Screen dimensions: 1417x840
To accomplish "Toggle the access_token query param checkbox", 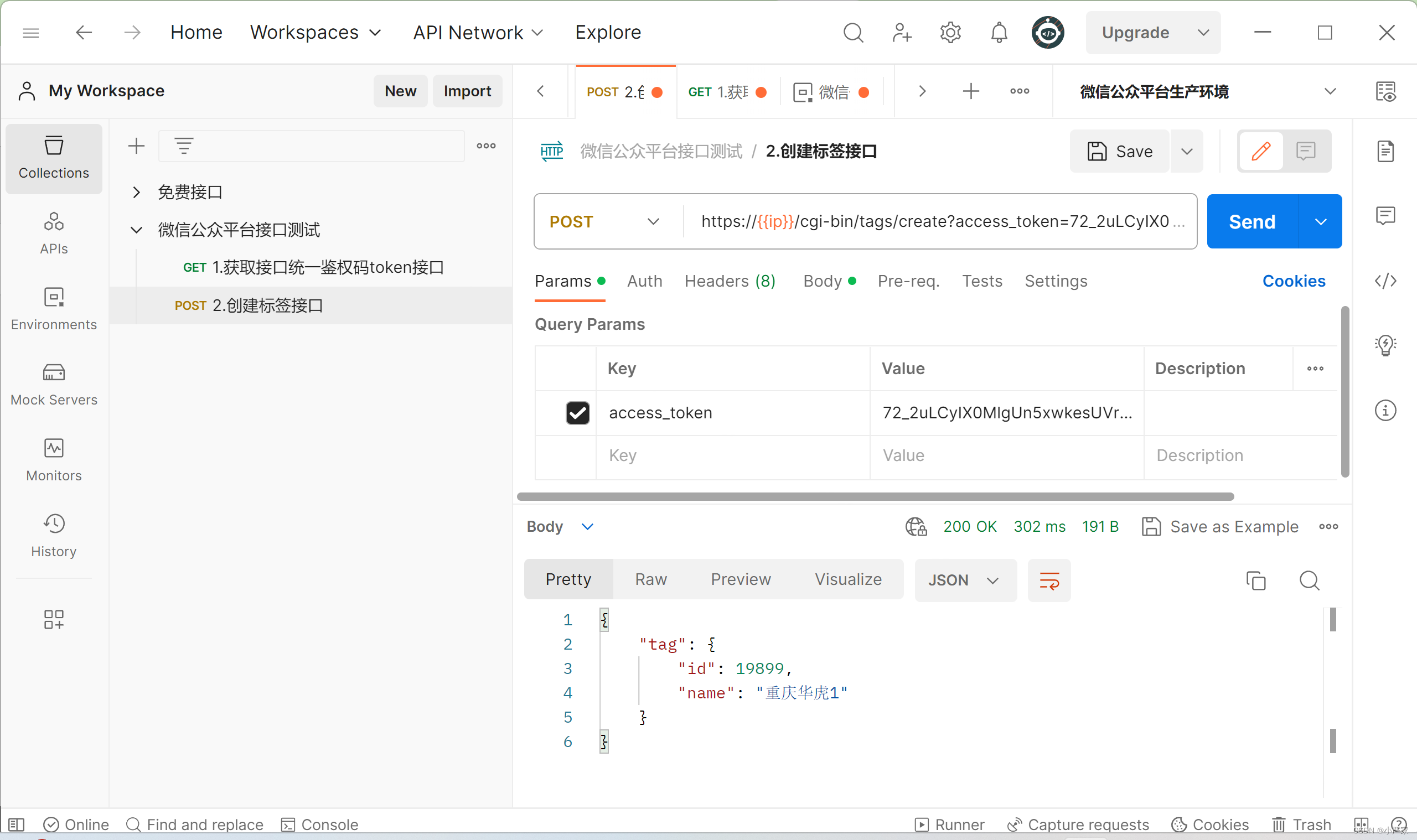I will (578, 412).
